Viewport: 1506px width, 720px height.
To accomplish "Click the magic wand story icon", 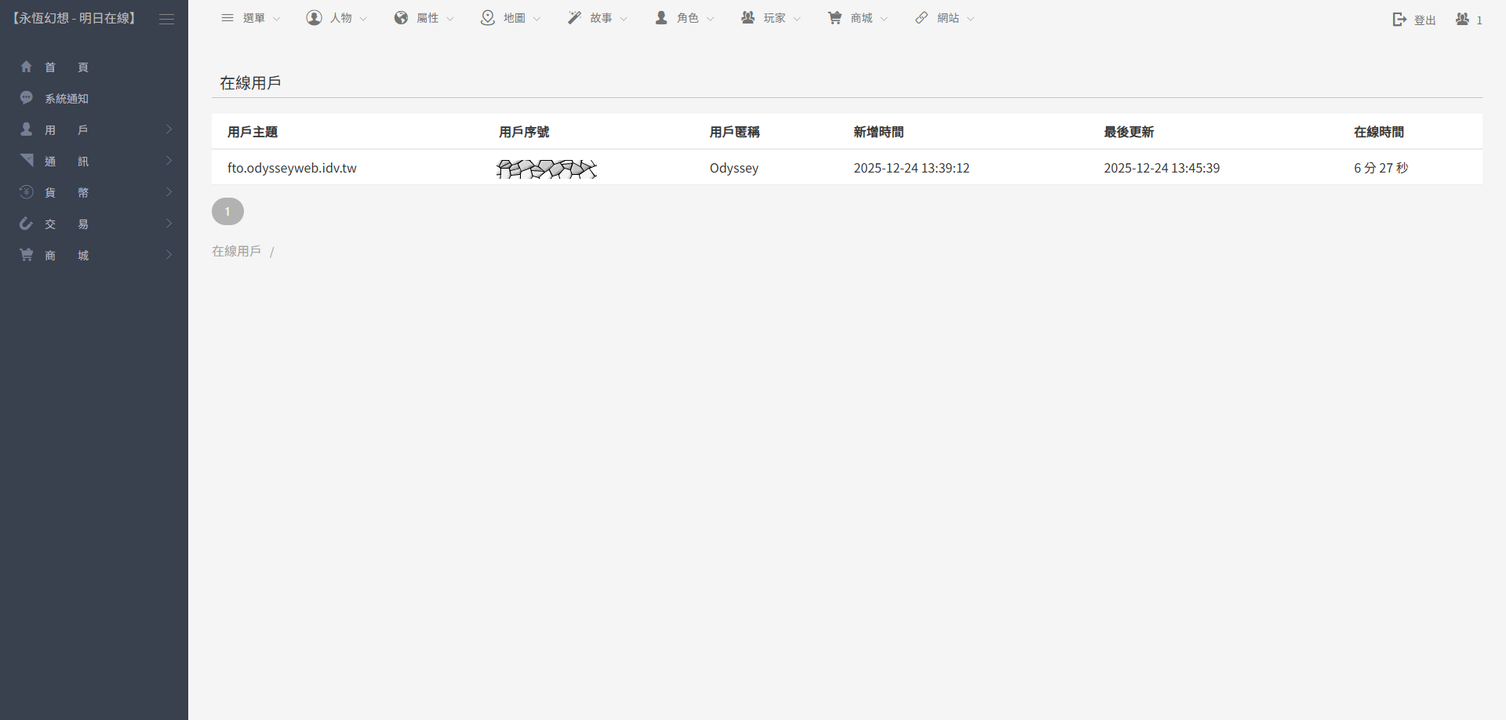I will pos(574,18).
